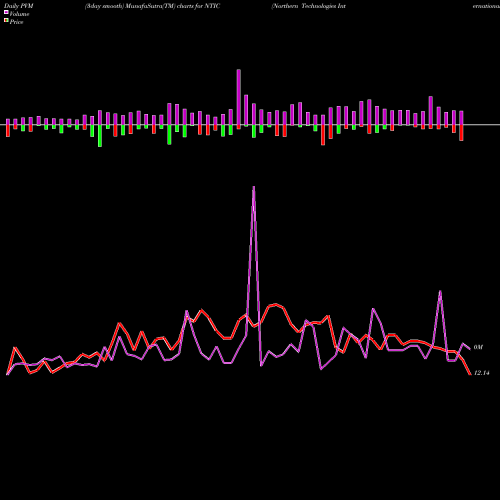The width and height of the screenshot is (500, 500).
Task: Click the Price legend swatch
Action: coord(6,20)
